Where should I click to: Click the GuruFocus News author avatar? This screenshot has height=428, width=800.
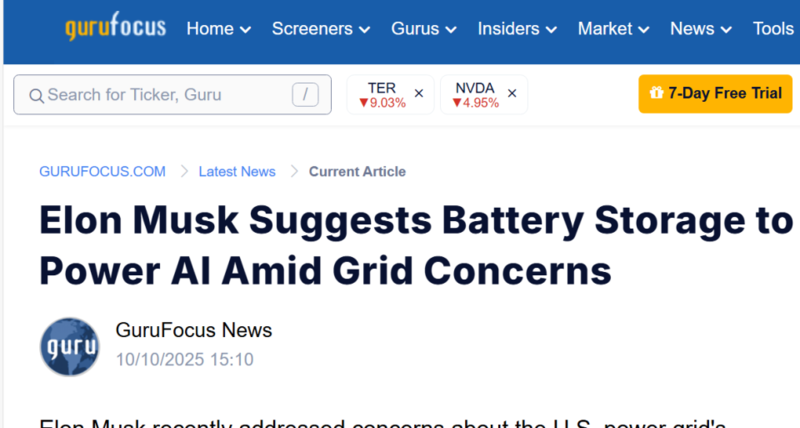pyautogui.click(x=69, y=346)
